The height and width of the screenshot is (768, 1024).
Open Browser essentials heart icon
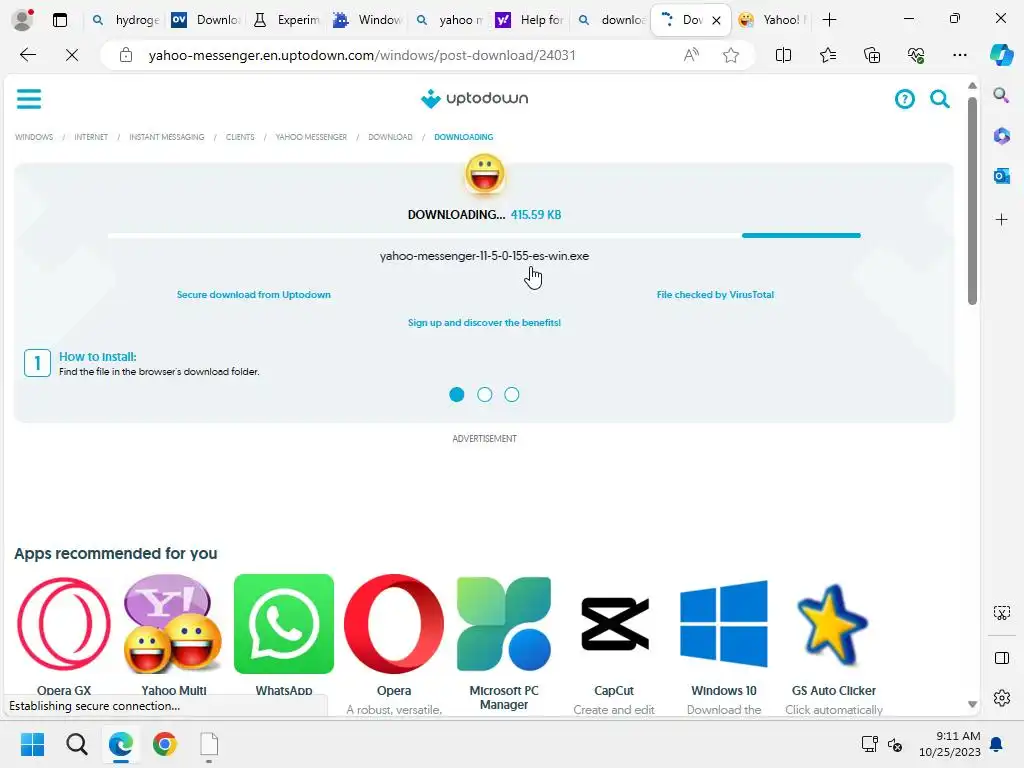(x=916, y=55)
